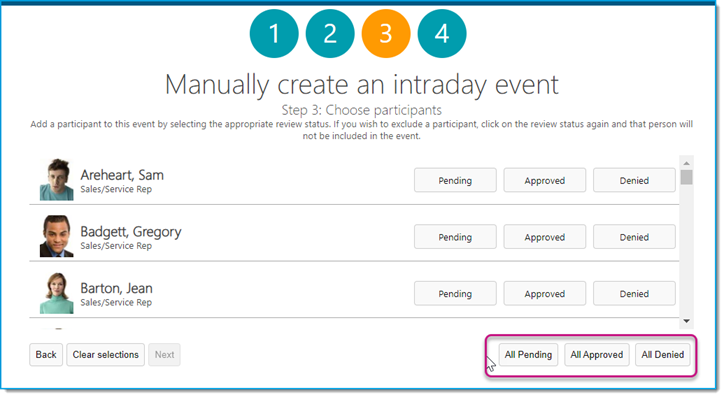
Task: Click Step 3: Choose participants subtitle
Action: 362,110
